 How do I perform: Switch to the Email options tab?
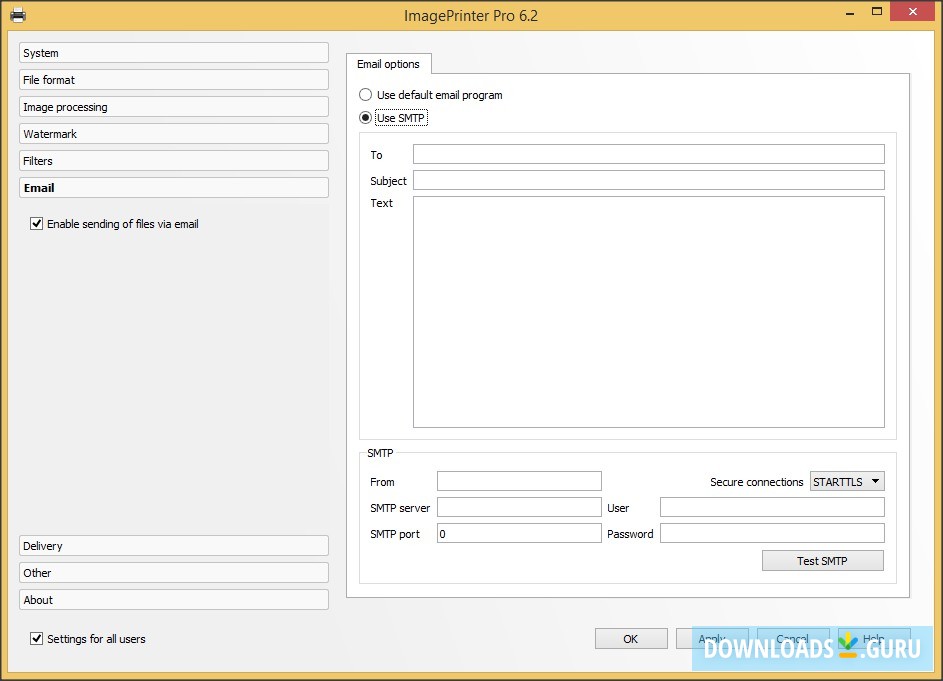[388, 63]
